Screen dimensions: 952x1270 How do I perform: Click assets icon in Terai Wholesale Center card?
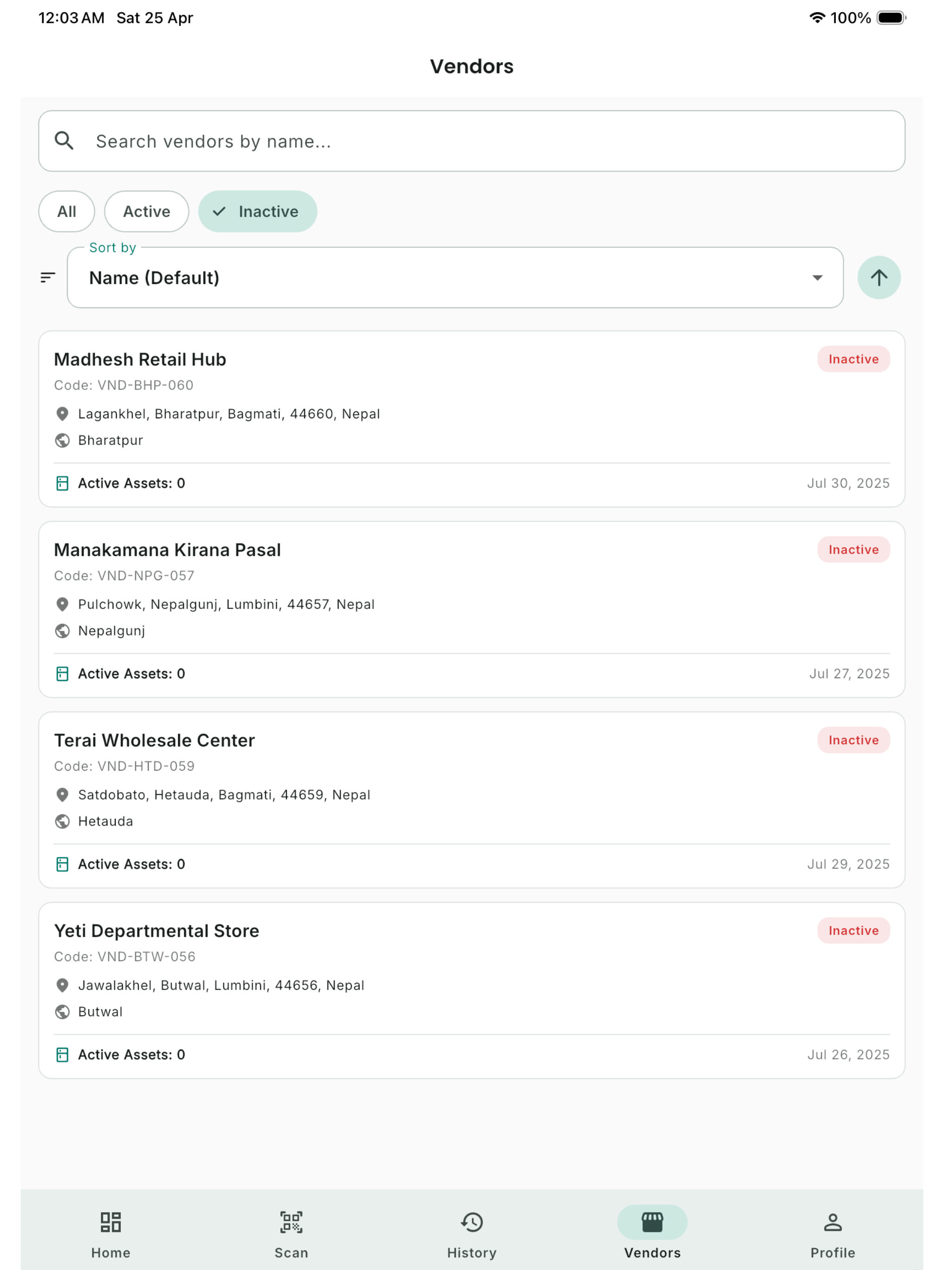63,864
